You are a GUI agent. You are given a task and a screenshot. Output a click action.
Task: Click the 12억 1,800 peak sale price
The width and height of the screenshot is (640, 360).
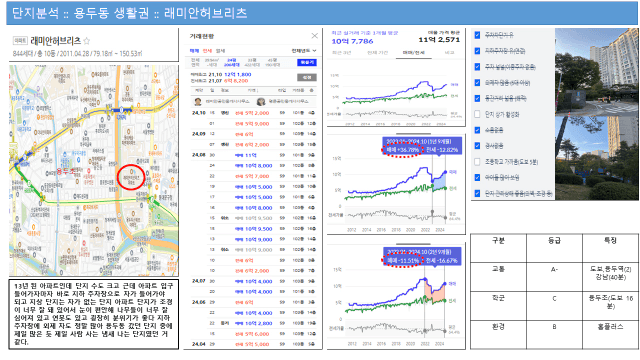(238, 75)
